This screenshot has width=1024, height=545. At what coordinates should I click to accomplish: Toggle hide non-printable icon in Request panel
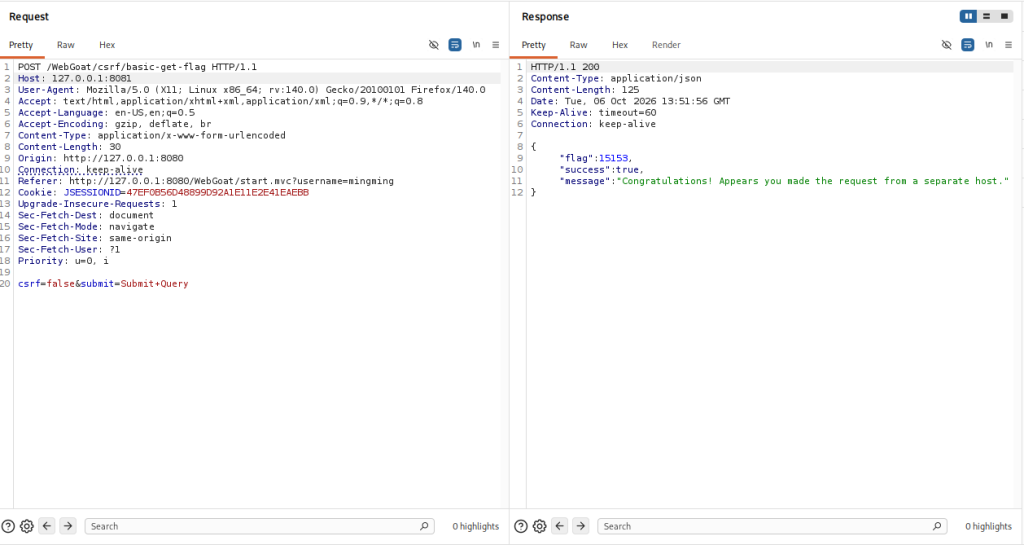pyautogui.click(x=434, y=44)
